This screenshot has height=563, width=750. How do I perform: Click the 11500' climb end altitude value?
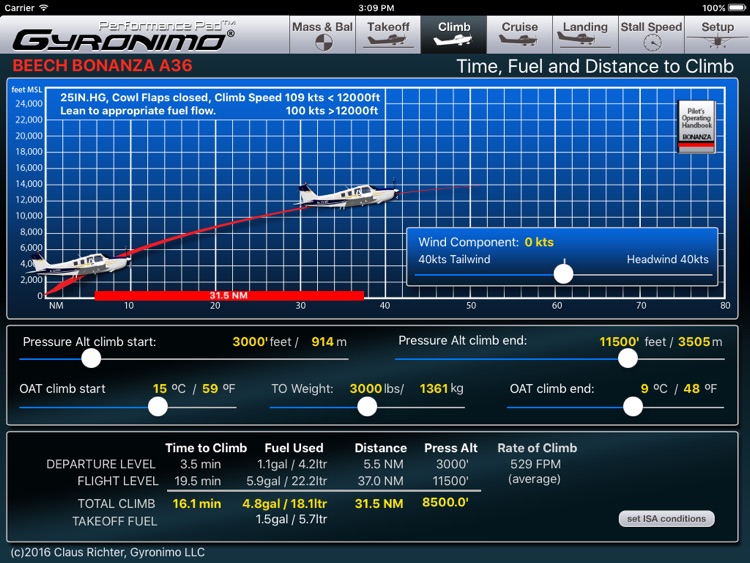pyautogui.click(x=619, y=342)
